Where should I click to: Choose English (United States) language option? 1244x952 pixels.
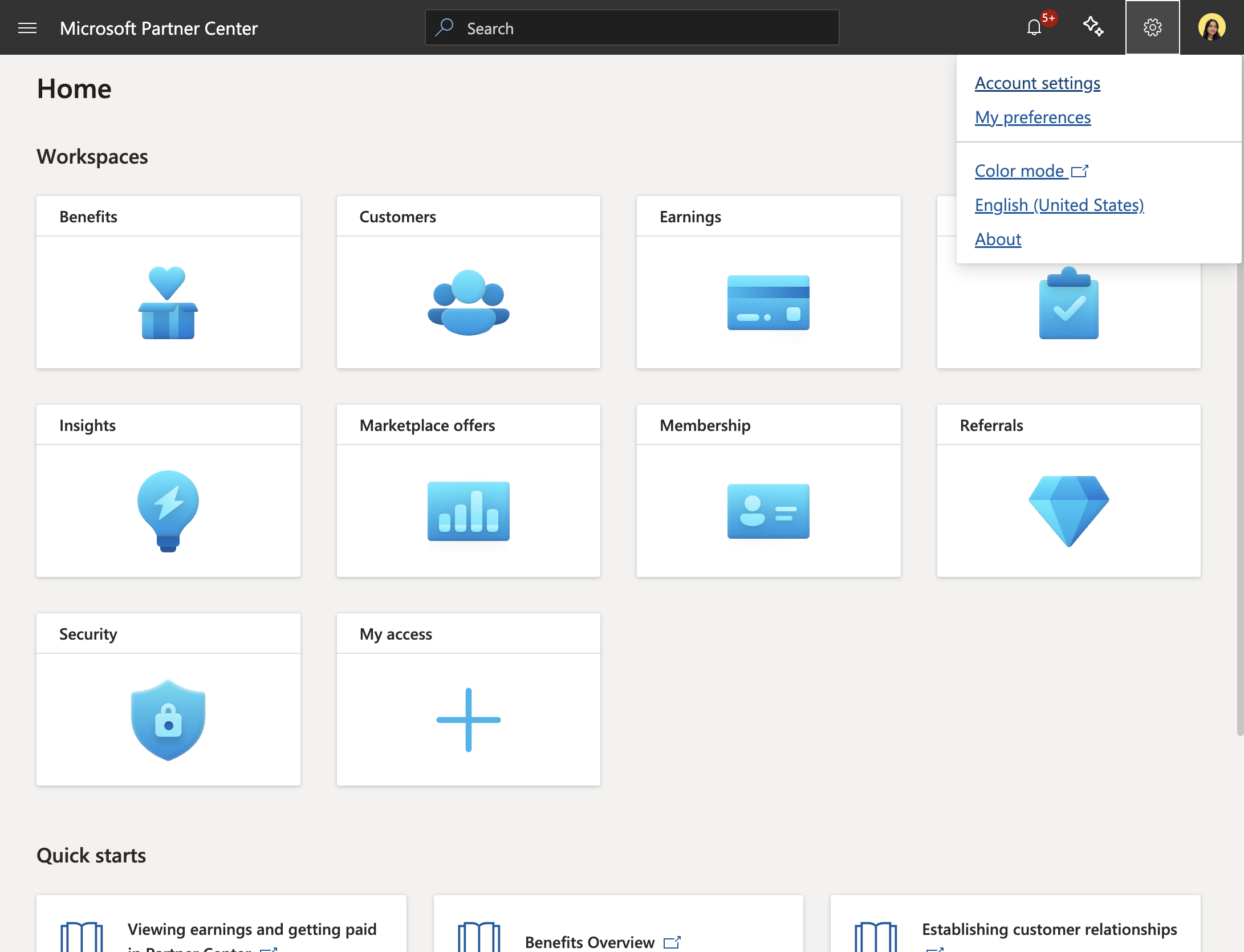(1059, 205)
